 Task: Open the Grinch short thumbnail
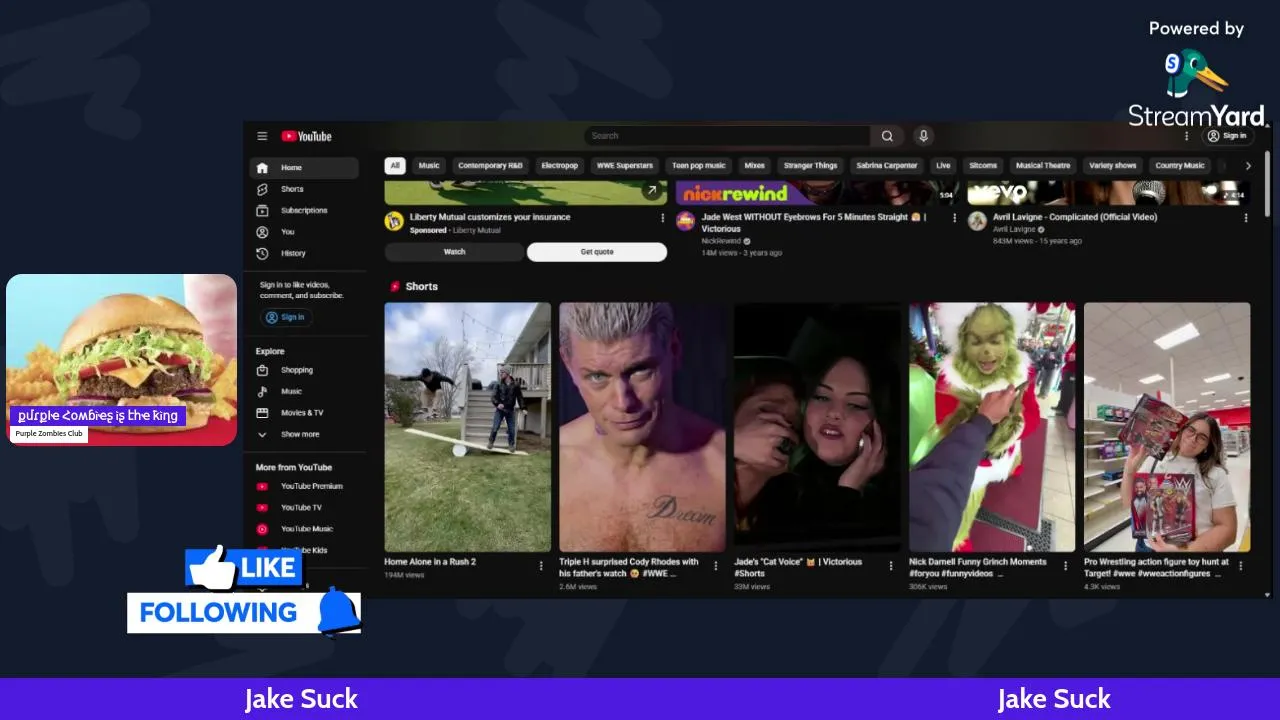point(993,427)
